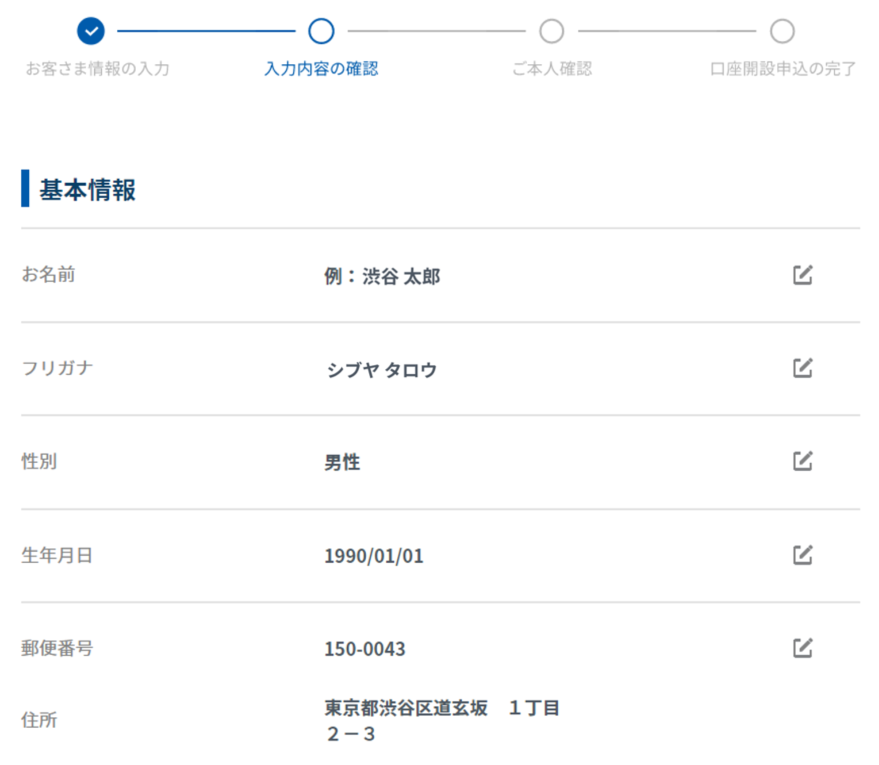Click the birth date value 1990/01/01
This screenshot has height=765, width=879.
pyautogui.click(x=374, y=556)
